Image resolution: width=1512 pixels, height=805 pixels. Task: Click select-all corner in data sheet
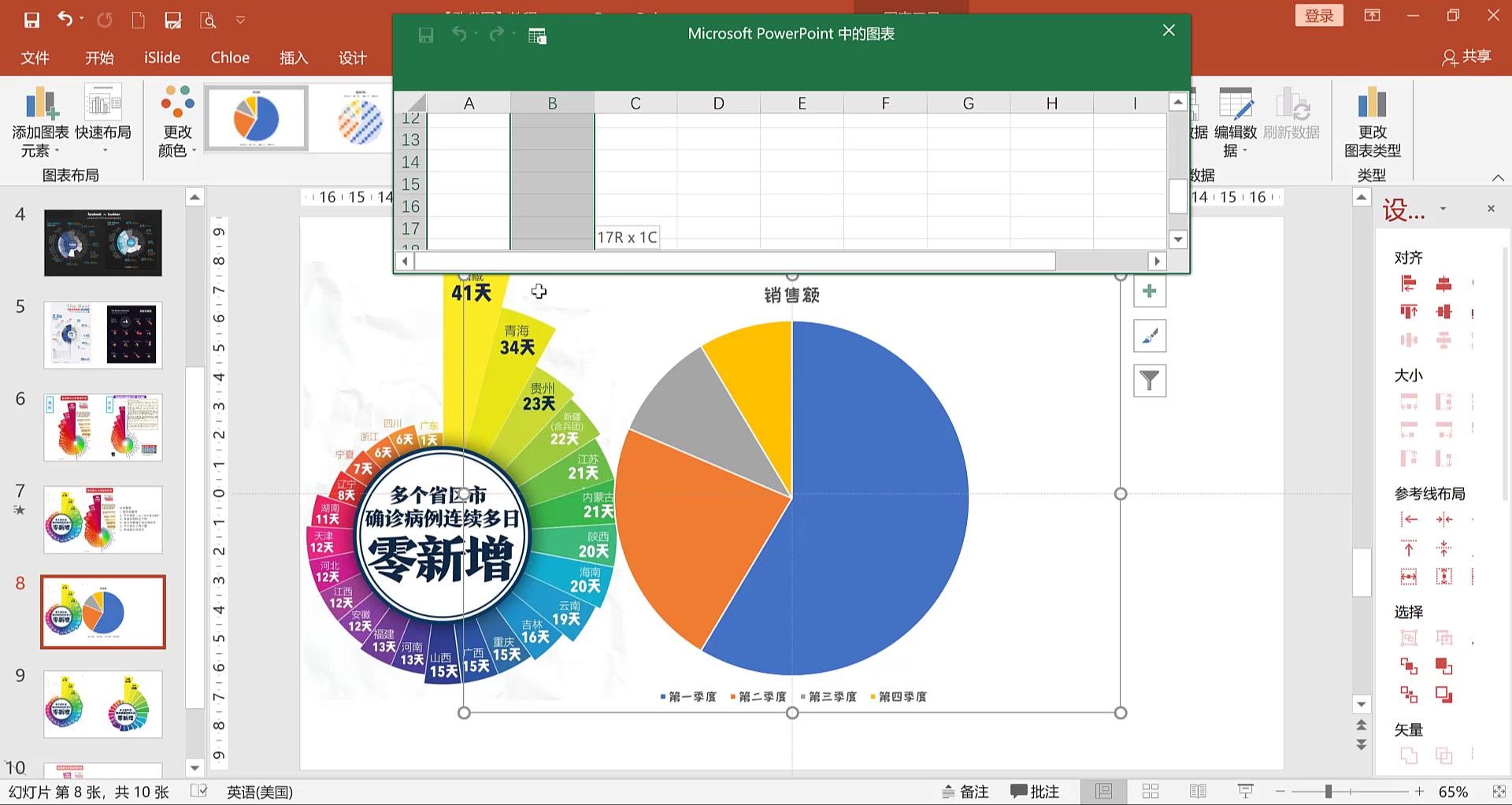(410, 103)
